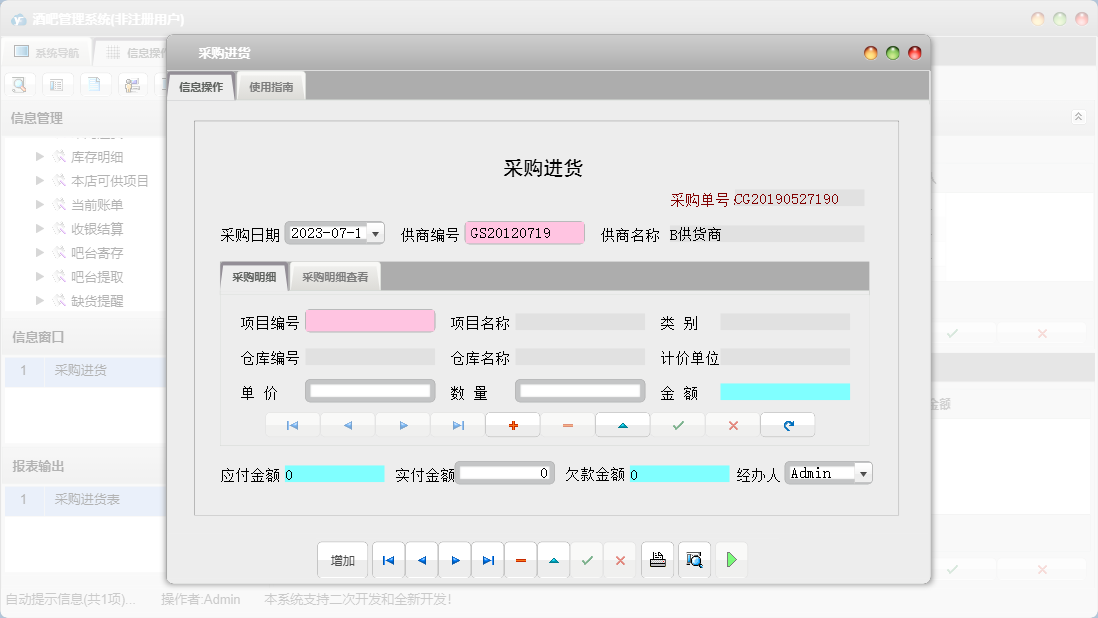
Task: Refresh data with the circular arrow icon
Action: pos(787,424)
